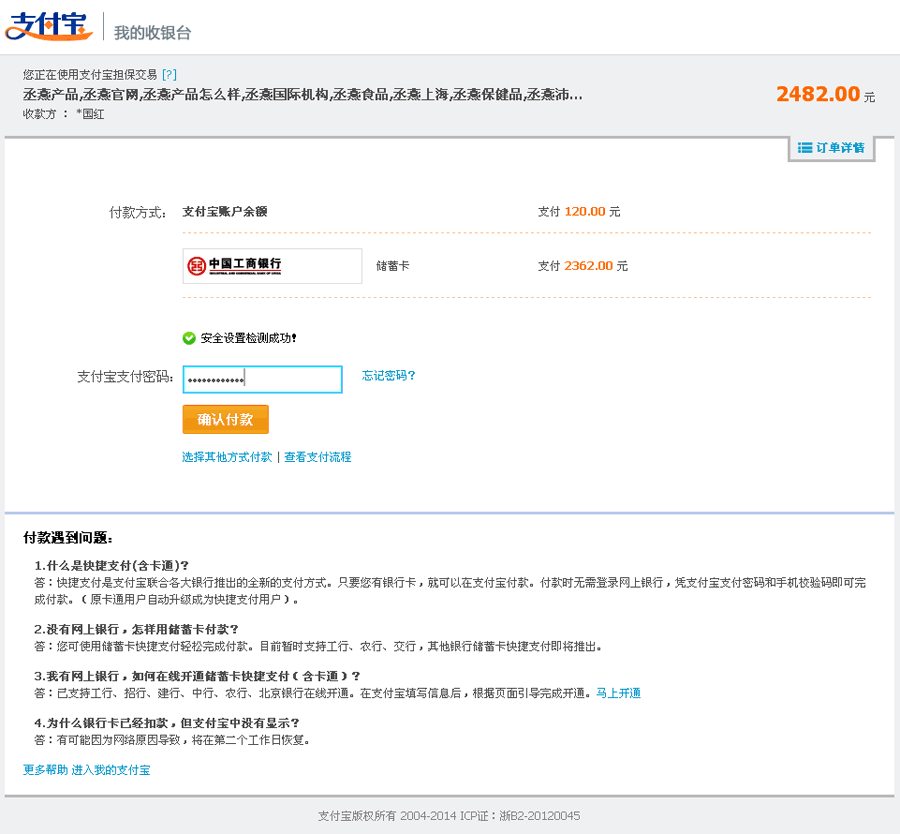Screen dimensions: 900x834
Task: Click the 马上开通 link
Action: click(x=618, y=693)
